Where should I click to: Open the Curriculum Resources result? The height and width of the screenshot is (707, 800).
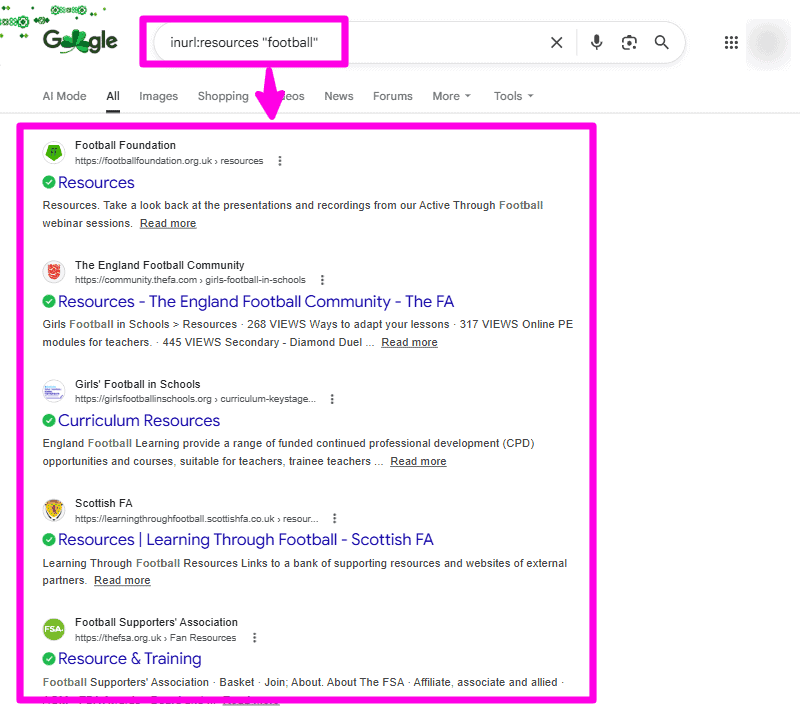tap(139, 420)
